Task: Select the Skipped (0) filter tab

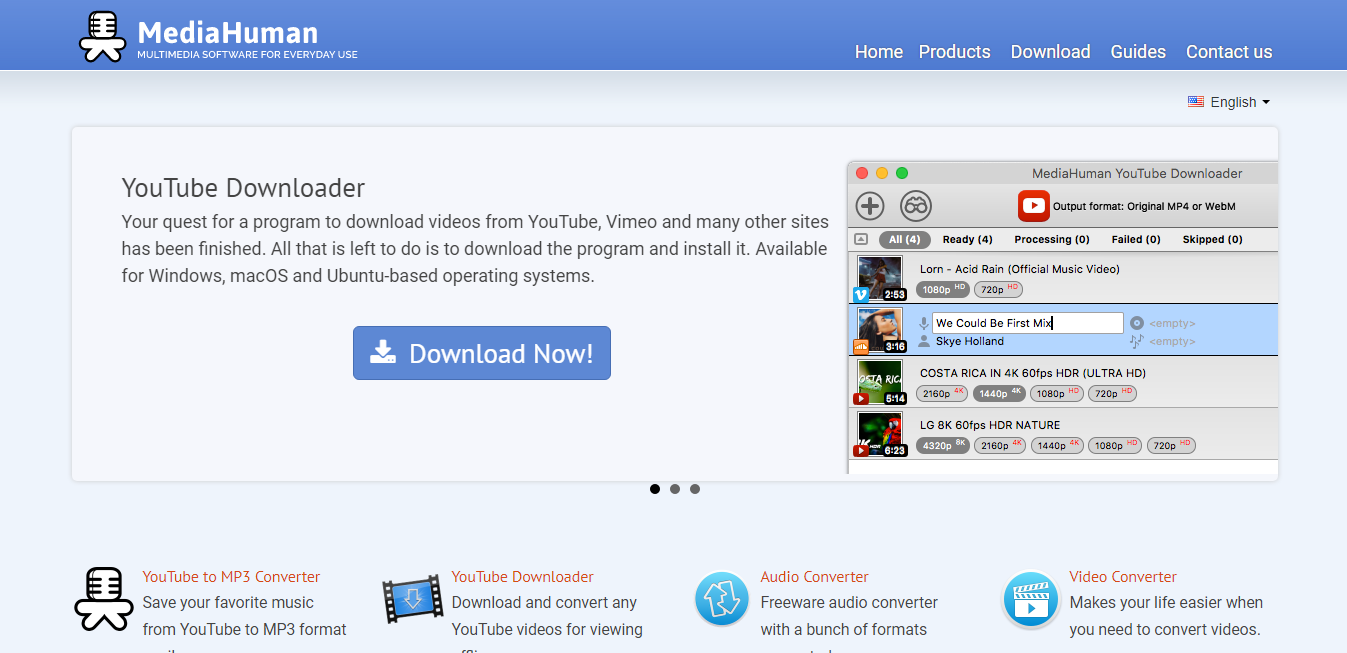Action: (1213, 240)
